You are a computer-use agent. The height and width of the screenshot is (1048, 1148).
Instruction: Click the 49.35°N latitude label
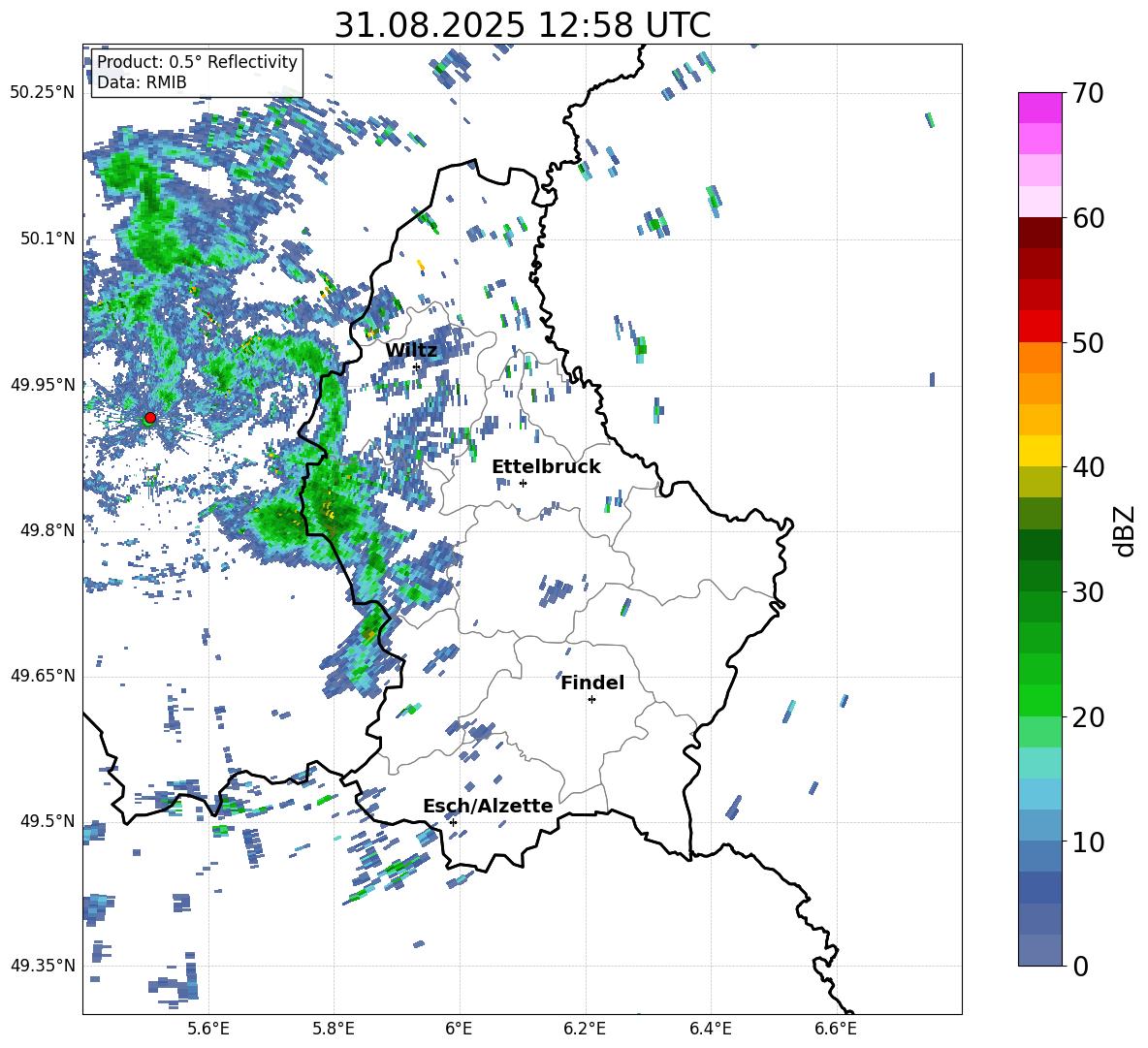[x=43, y=966]
